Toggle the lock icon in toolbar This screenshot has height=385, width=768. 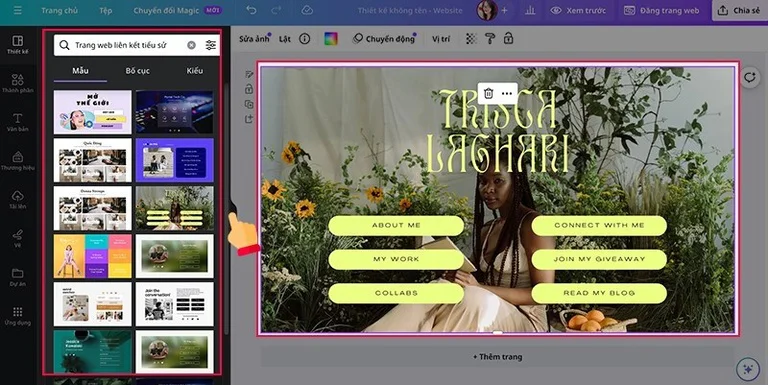pos(508,39)
